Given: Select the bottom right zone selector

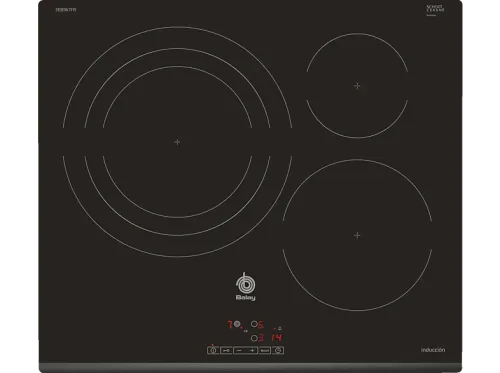Looking at the screenshot, I should 254,338.
